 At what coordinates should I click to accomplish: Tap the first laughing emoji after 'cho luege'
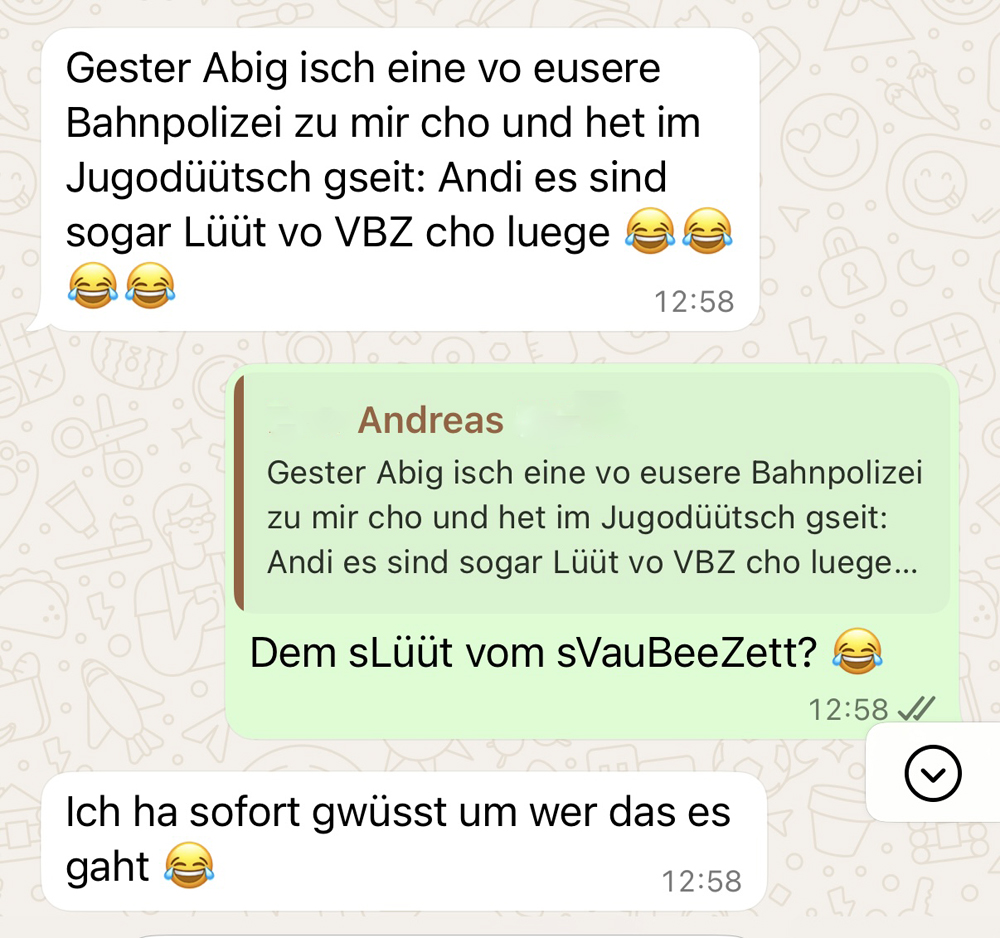(650, 231)
